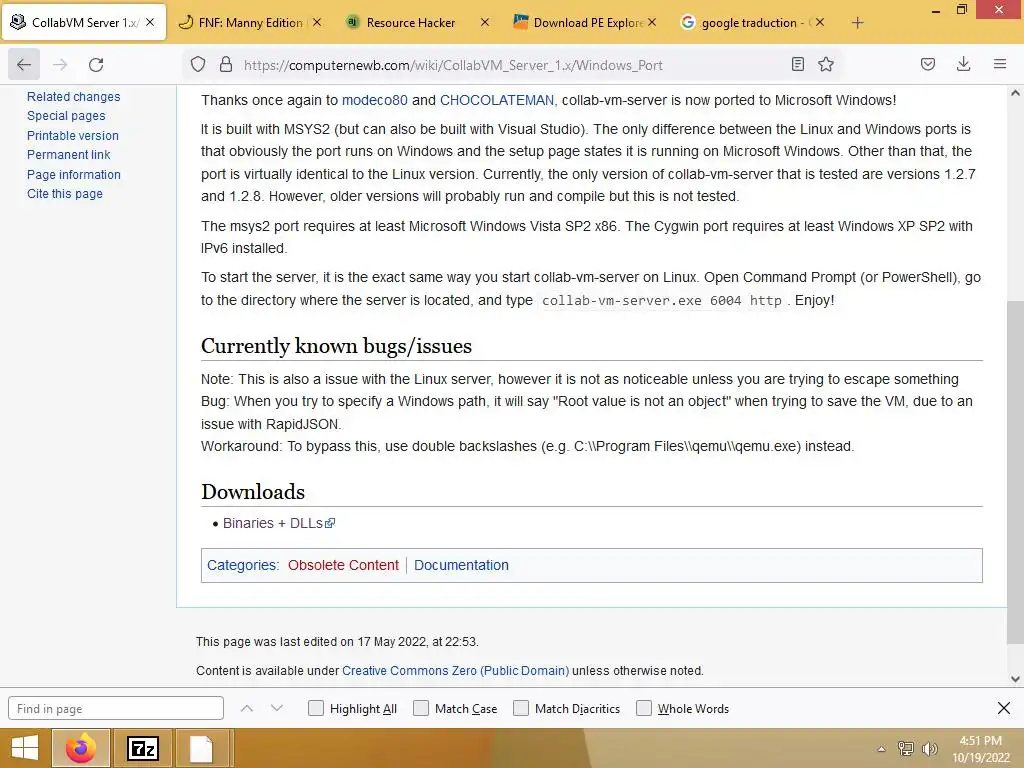Open Creative Commons Zero license link

point(455,671)
